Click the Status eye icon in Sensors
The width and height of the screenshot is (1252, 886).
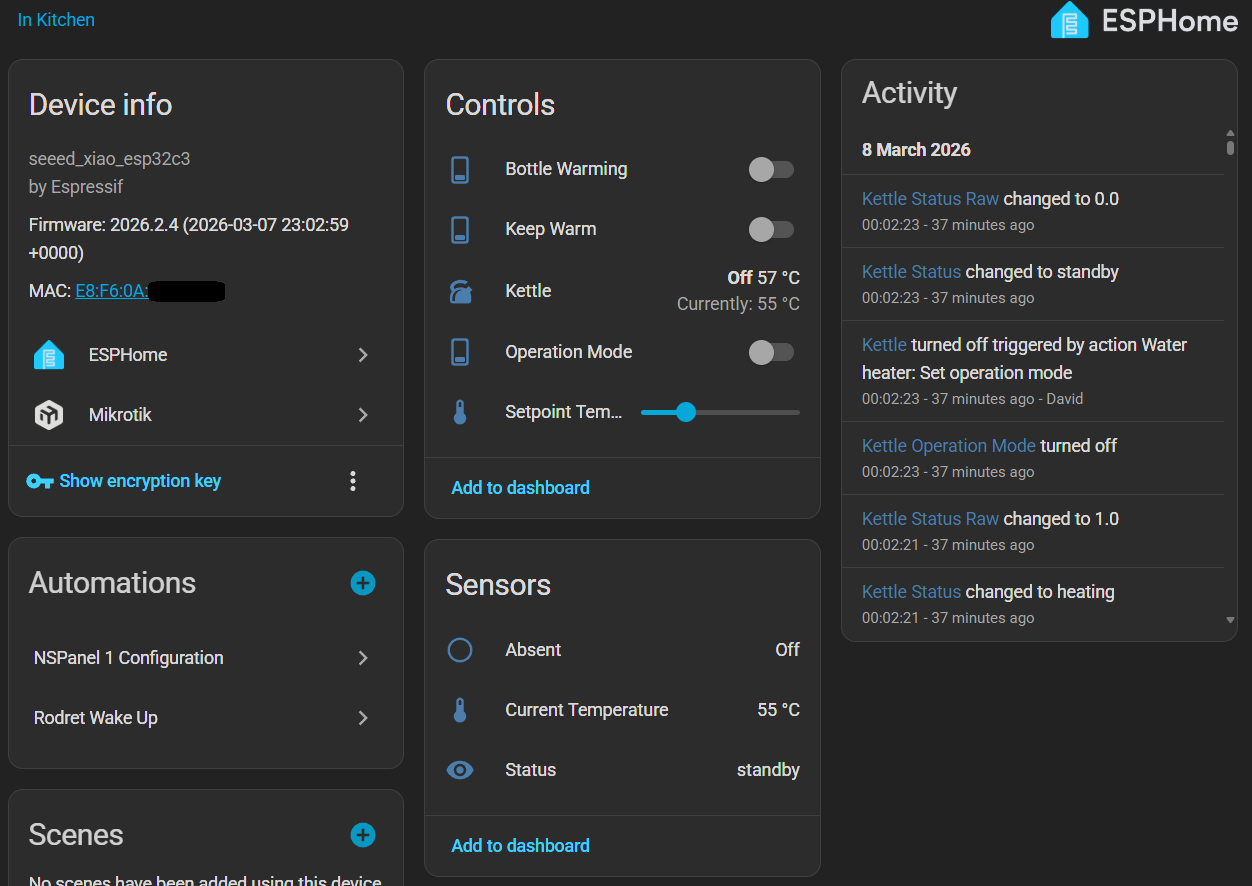[x=460, y=770]
